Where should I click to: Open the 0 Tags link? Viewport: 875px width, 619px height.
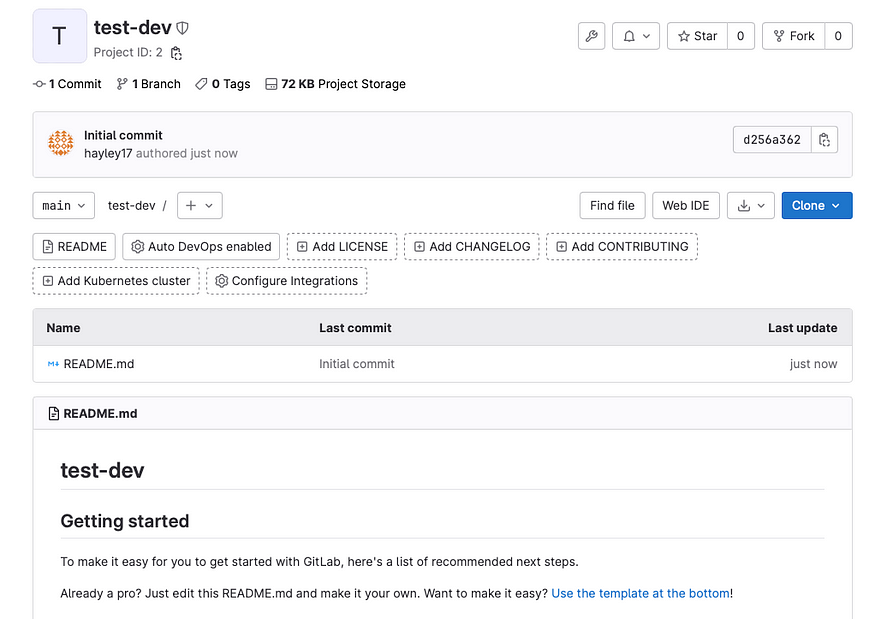pos(223,84)
